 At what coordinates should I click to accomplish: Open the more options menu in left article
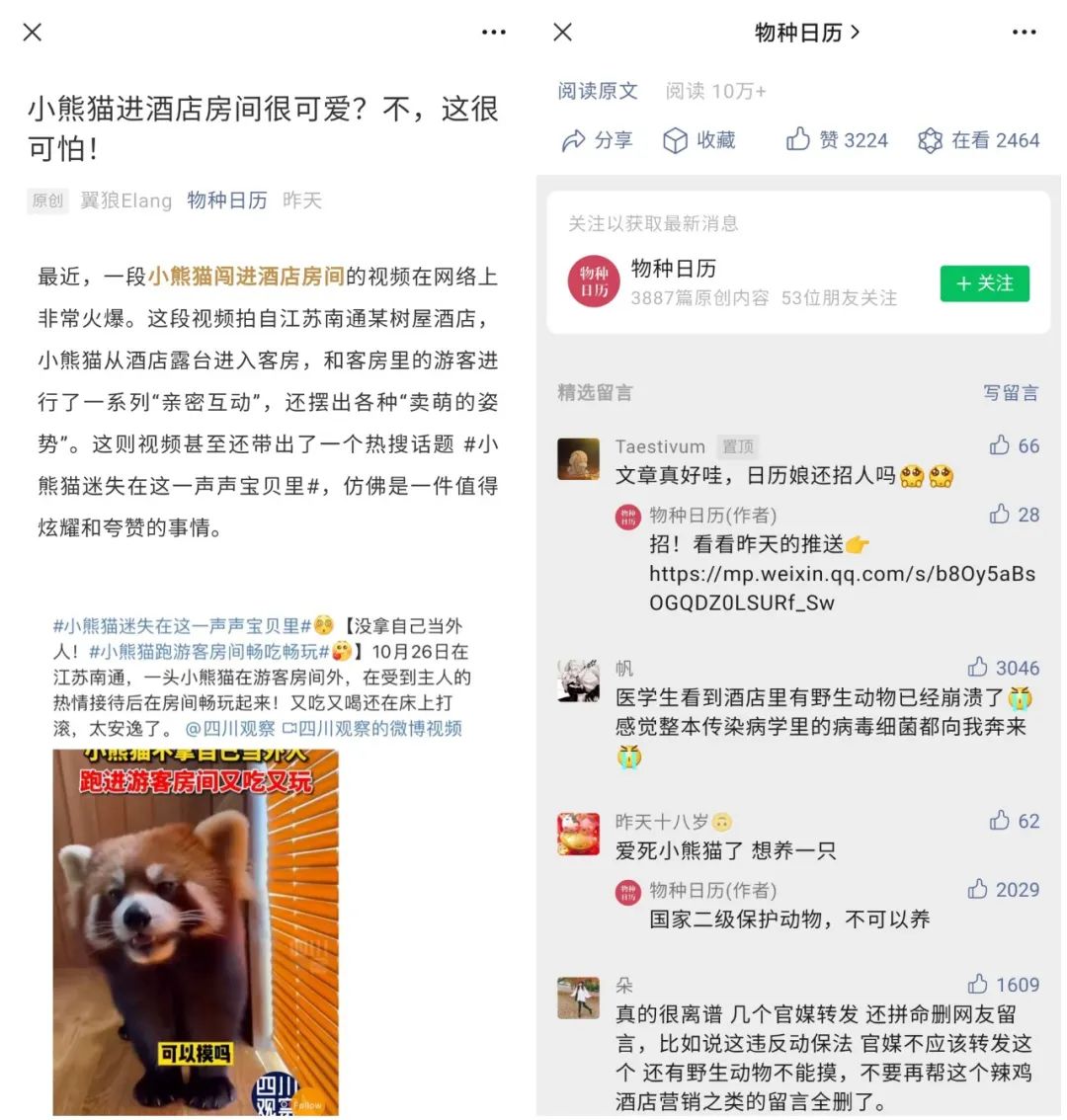point(493,33)
